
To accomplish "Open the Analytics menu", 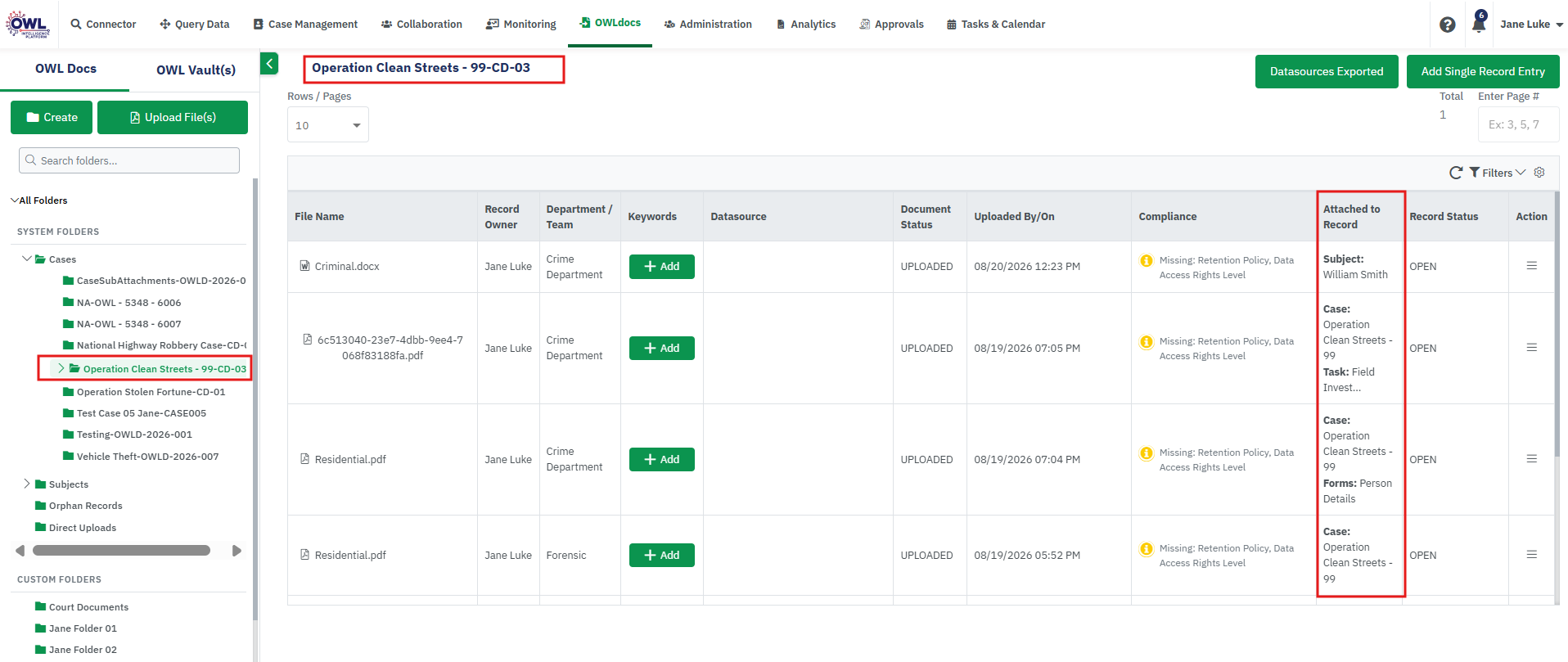I will tap(806, 25).
